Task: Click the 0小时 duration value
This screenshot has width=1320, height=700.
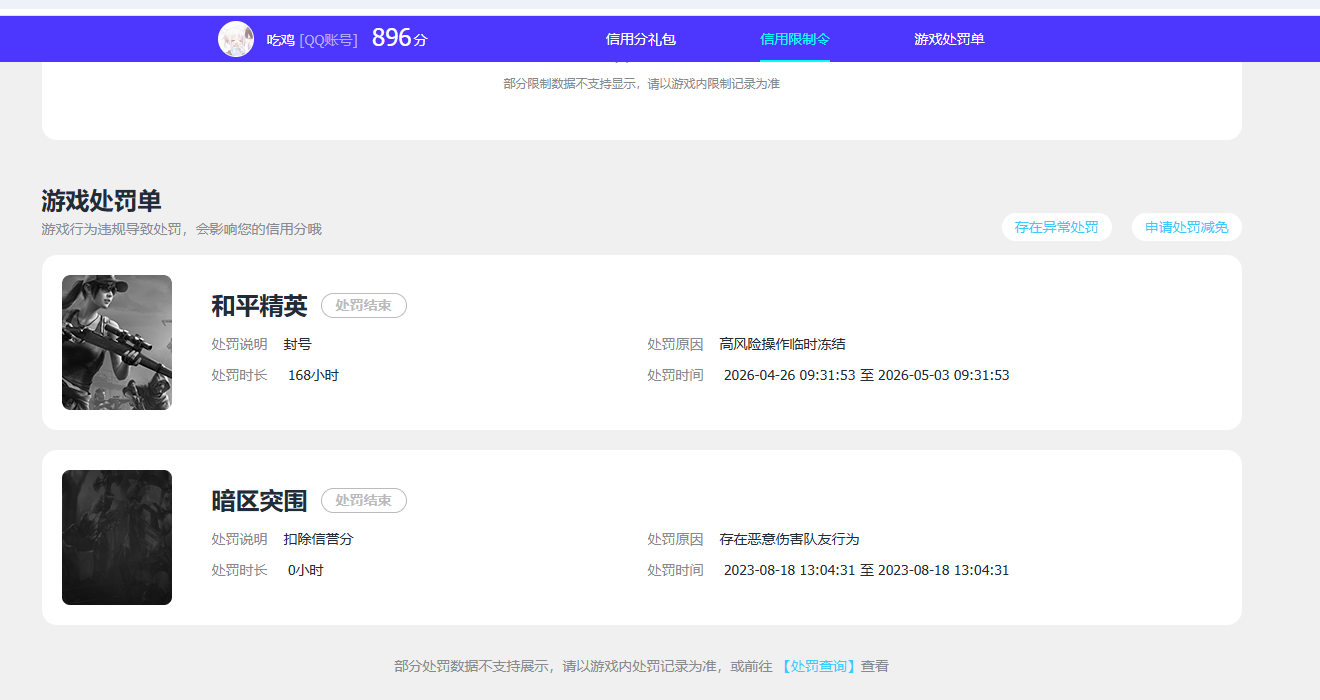Action: pyautogui.click(x=305, y=570)
